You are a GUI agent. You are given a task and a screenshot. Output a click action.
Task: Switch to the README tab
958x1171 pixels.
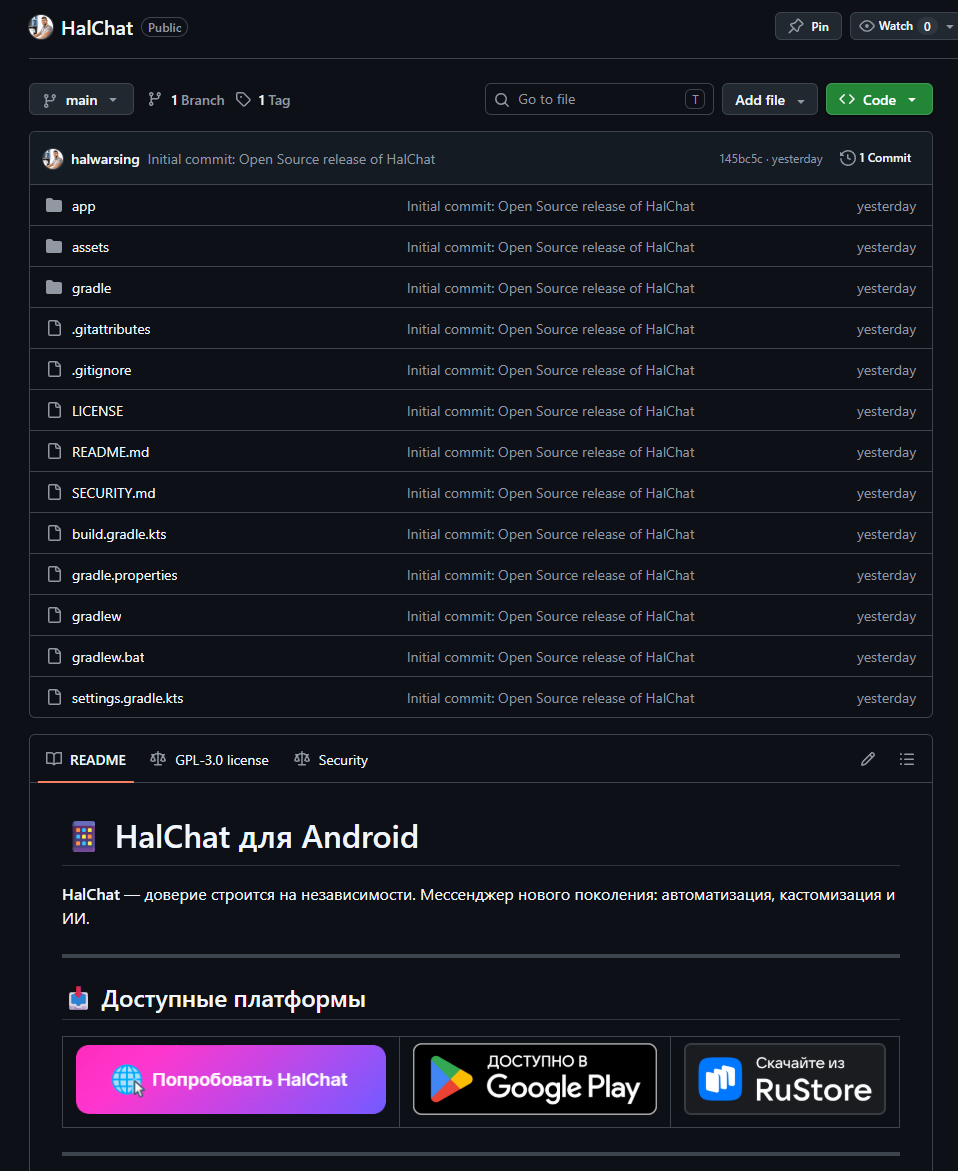(x=86, y=760)
